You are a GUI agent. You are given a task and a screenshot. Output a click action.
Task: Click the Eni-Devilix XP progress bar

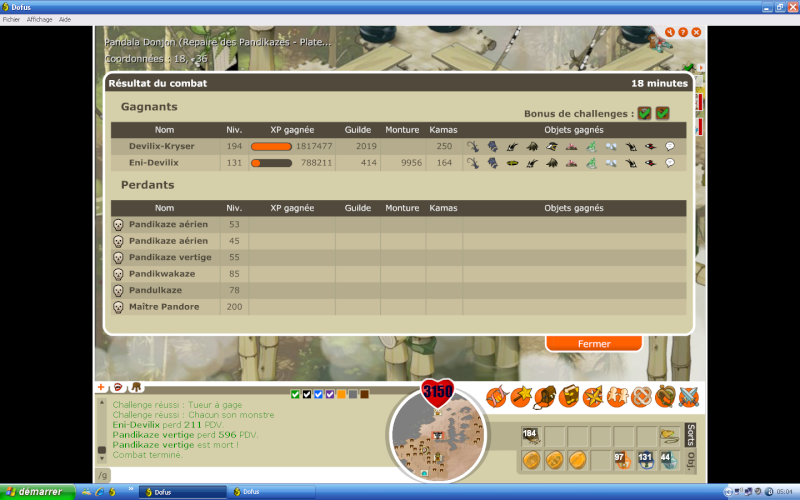271,163
